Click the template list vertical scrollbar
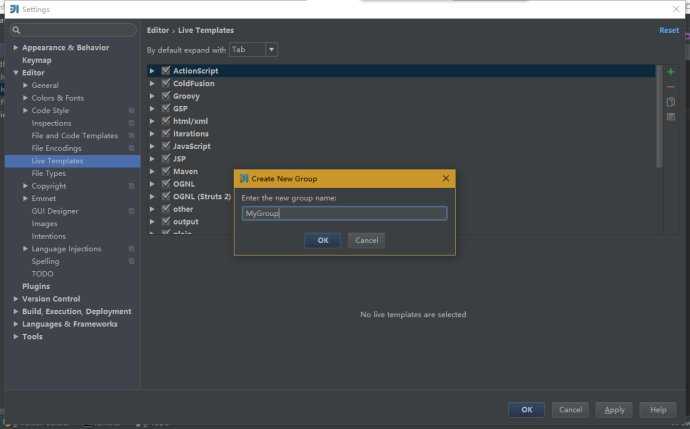The image size is (690, 429). (x=659, y=117)
